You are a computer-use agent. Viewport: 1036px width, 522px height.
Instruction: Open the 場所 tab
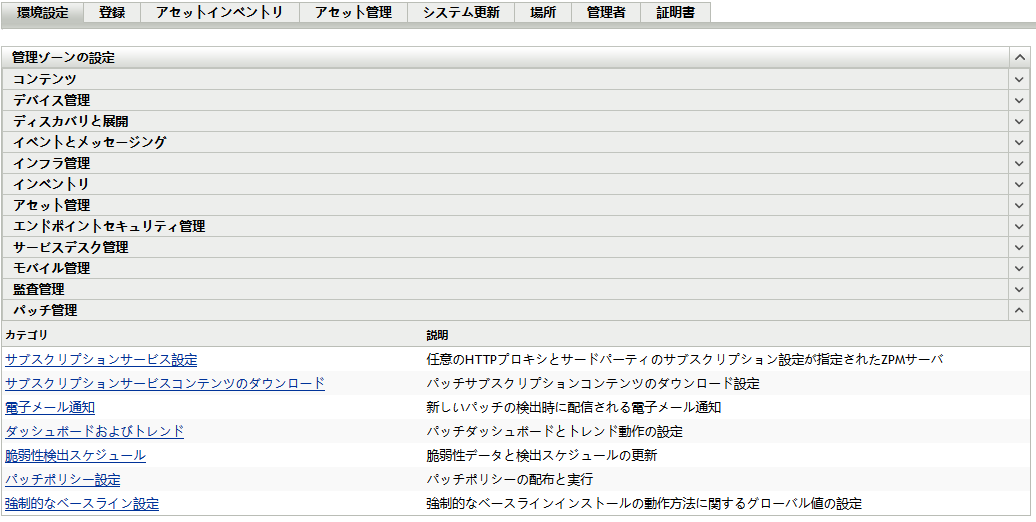click(x=542, y=13)
